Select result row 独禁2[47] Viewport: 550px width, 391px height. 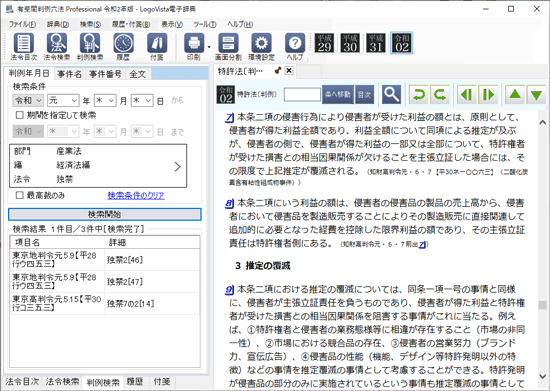(x=105, y=282)
